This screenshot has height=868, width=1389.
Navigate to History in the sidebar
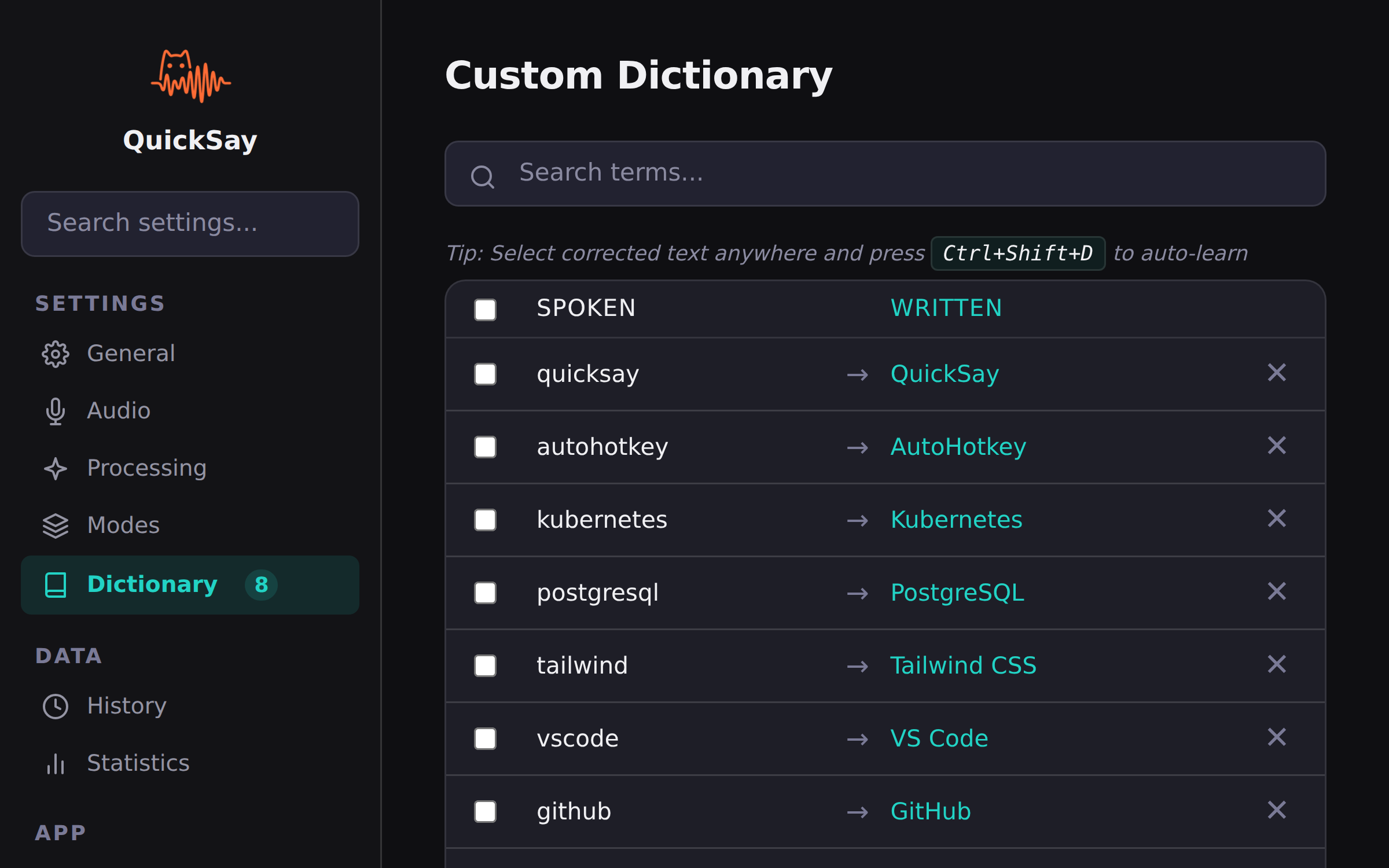[x=126, y=705]
